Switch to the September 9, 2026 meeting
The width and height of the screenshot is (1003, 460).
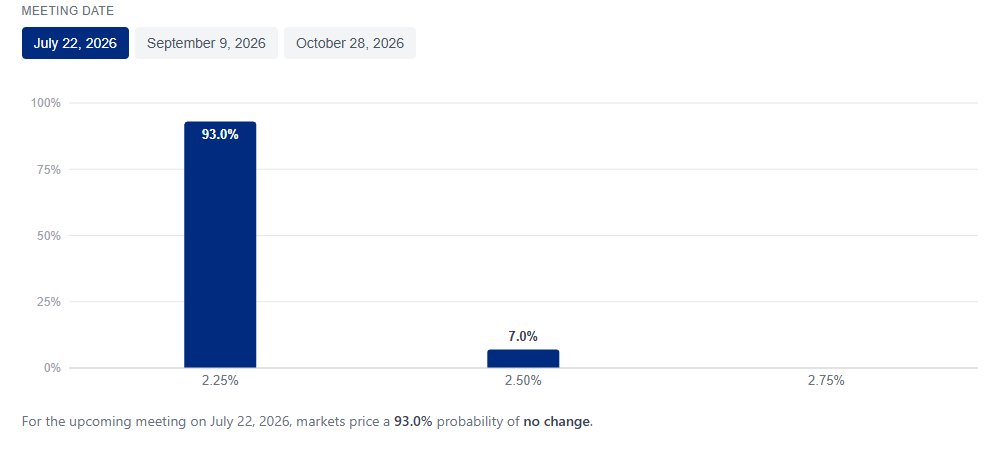tap(206, 43)
